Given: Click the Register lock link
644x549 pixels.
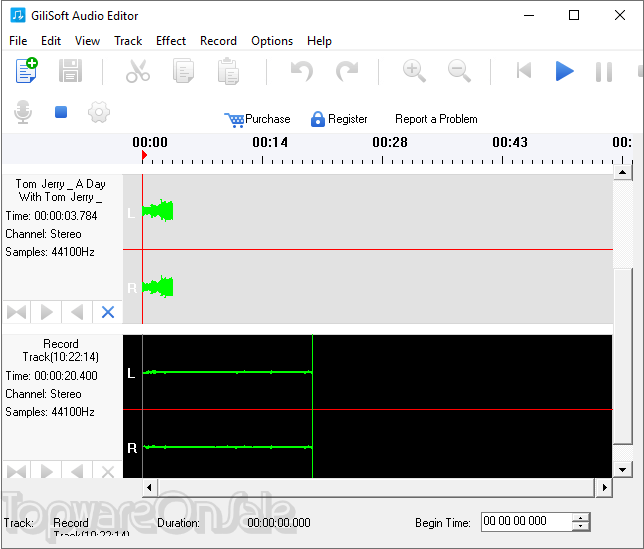Looking at the screenshot, I should coord(339,119).
